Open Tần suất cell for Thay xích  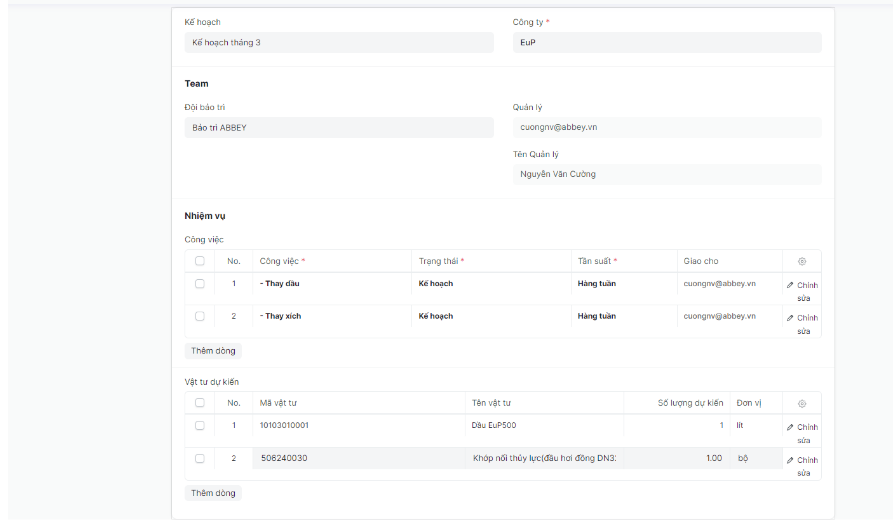coord(623,316)
